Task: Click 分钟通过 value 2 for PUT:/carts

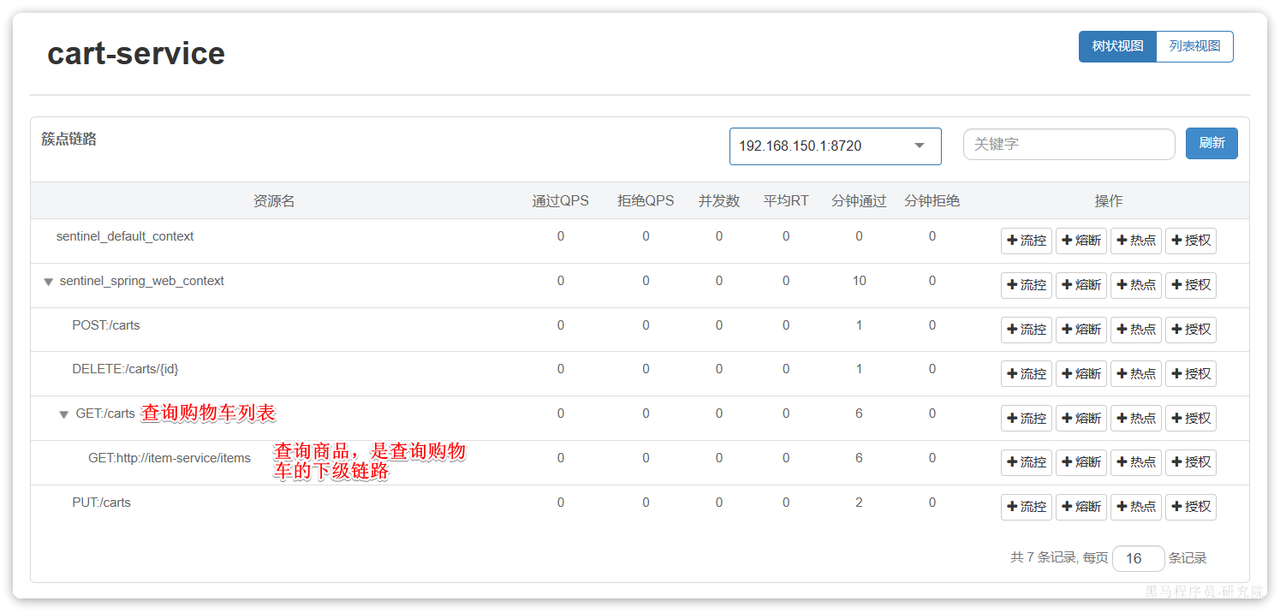Action: 859,502
